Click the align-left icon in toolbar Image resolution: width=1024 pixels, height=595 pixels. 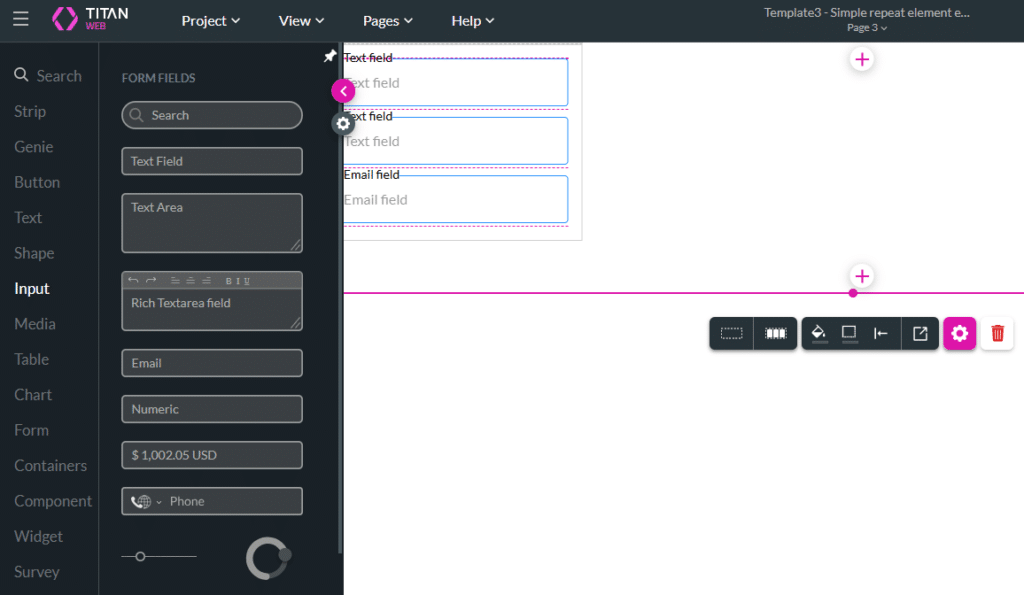(x=880, y=332)
